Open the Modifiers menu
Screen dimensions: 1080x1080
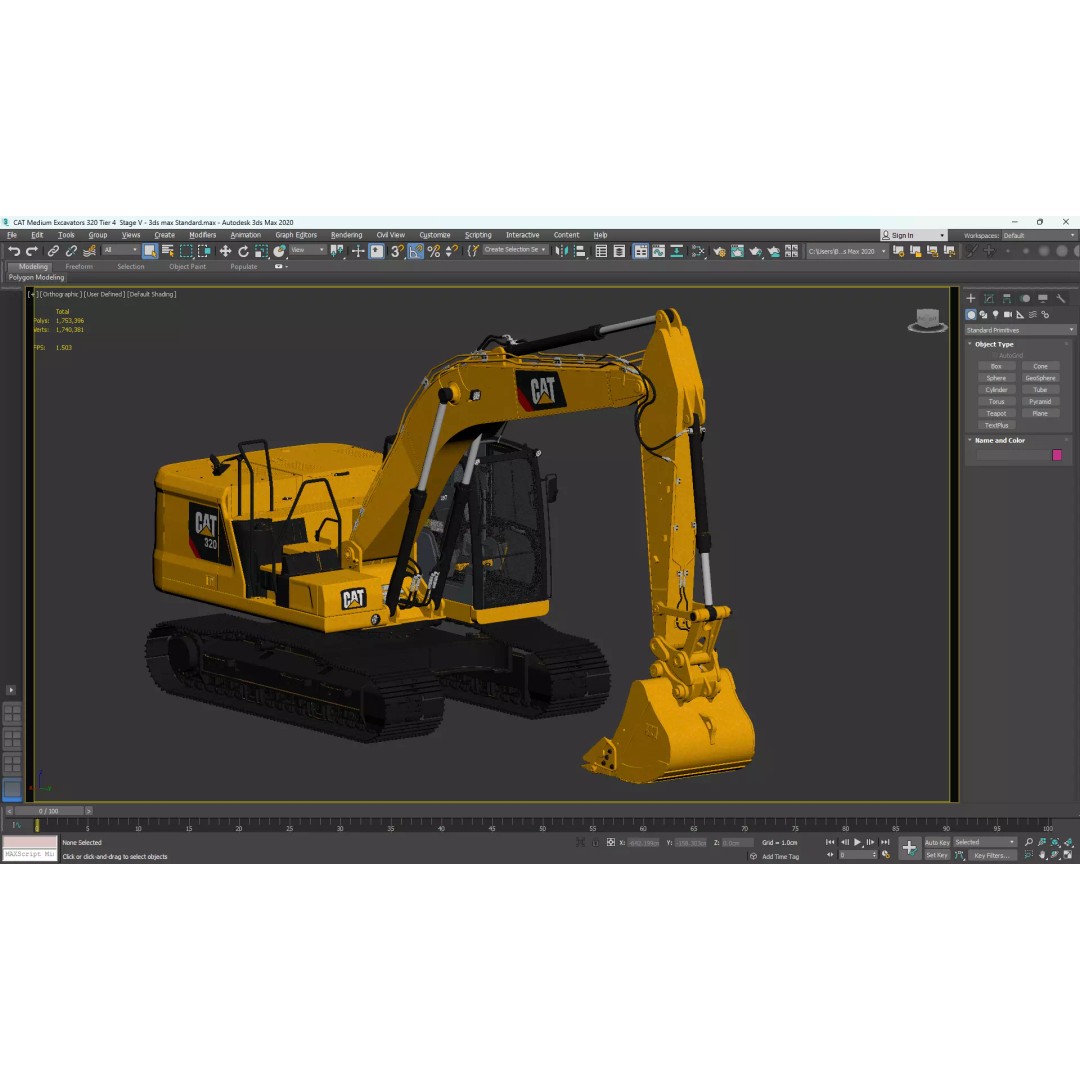point(202,236)
